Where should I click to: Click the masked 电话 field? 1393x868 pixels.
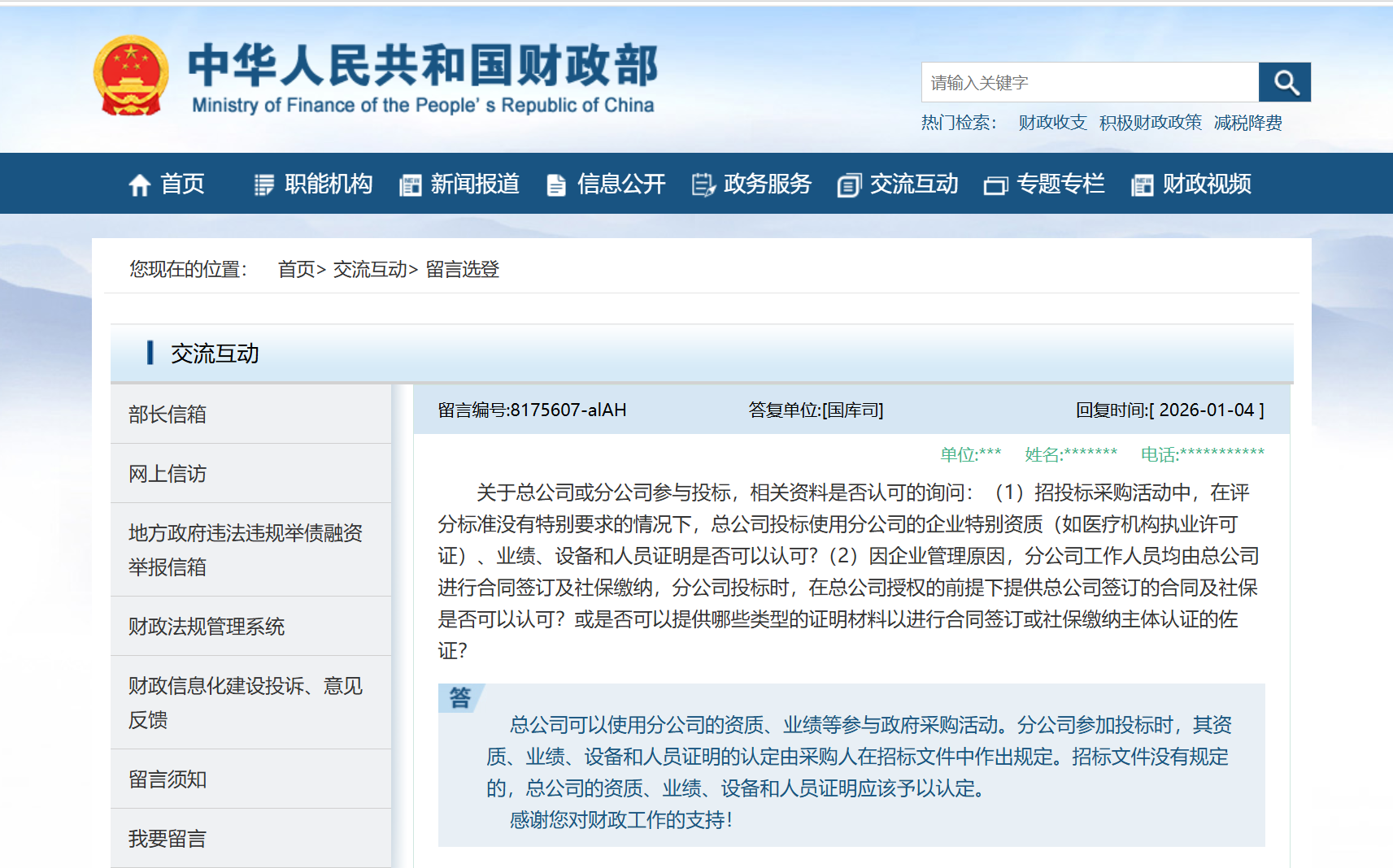tap(1202, 454)
